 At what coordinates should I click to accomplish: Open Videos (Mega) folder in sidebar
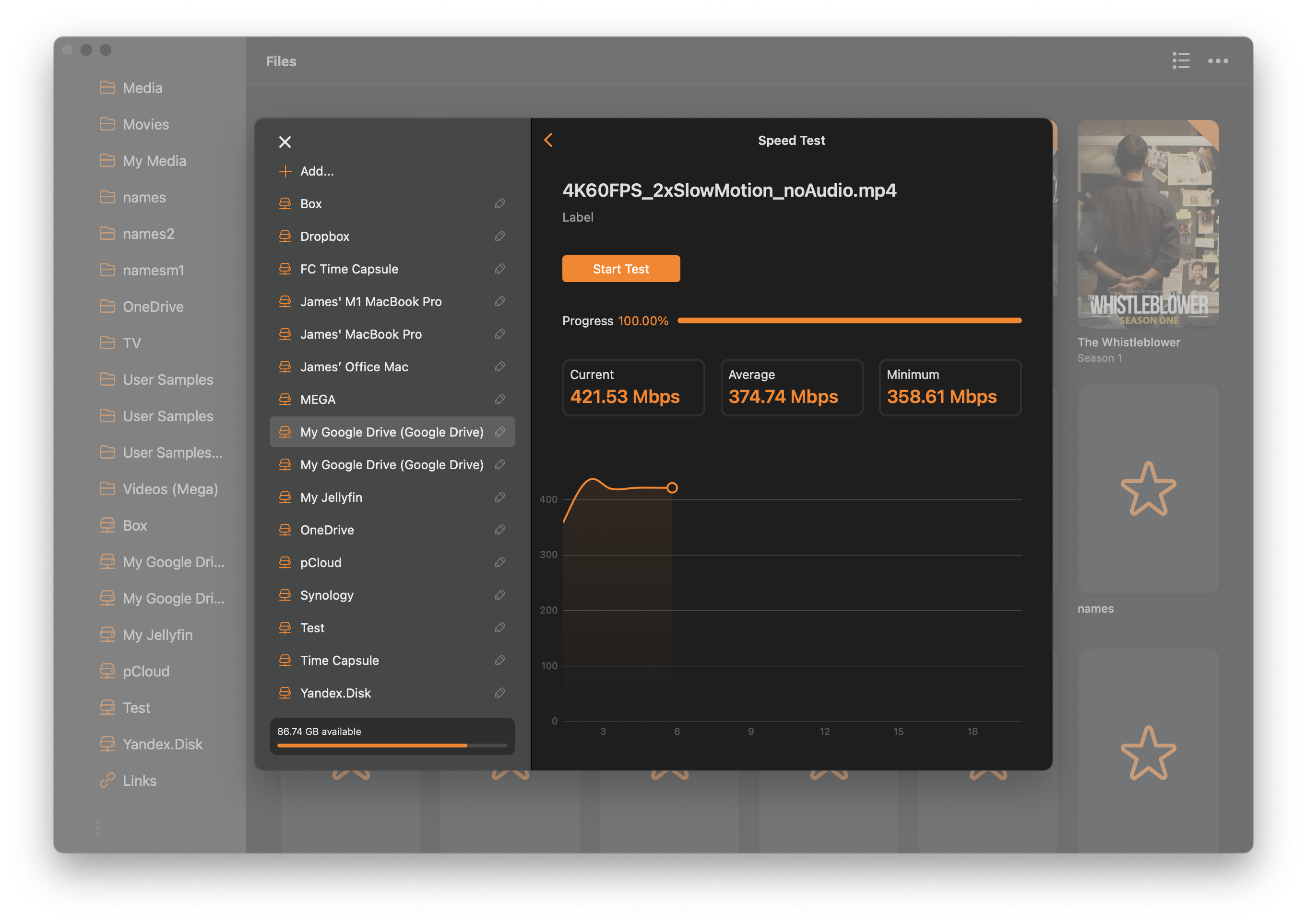pyautogui.click(x=170, y=489)
